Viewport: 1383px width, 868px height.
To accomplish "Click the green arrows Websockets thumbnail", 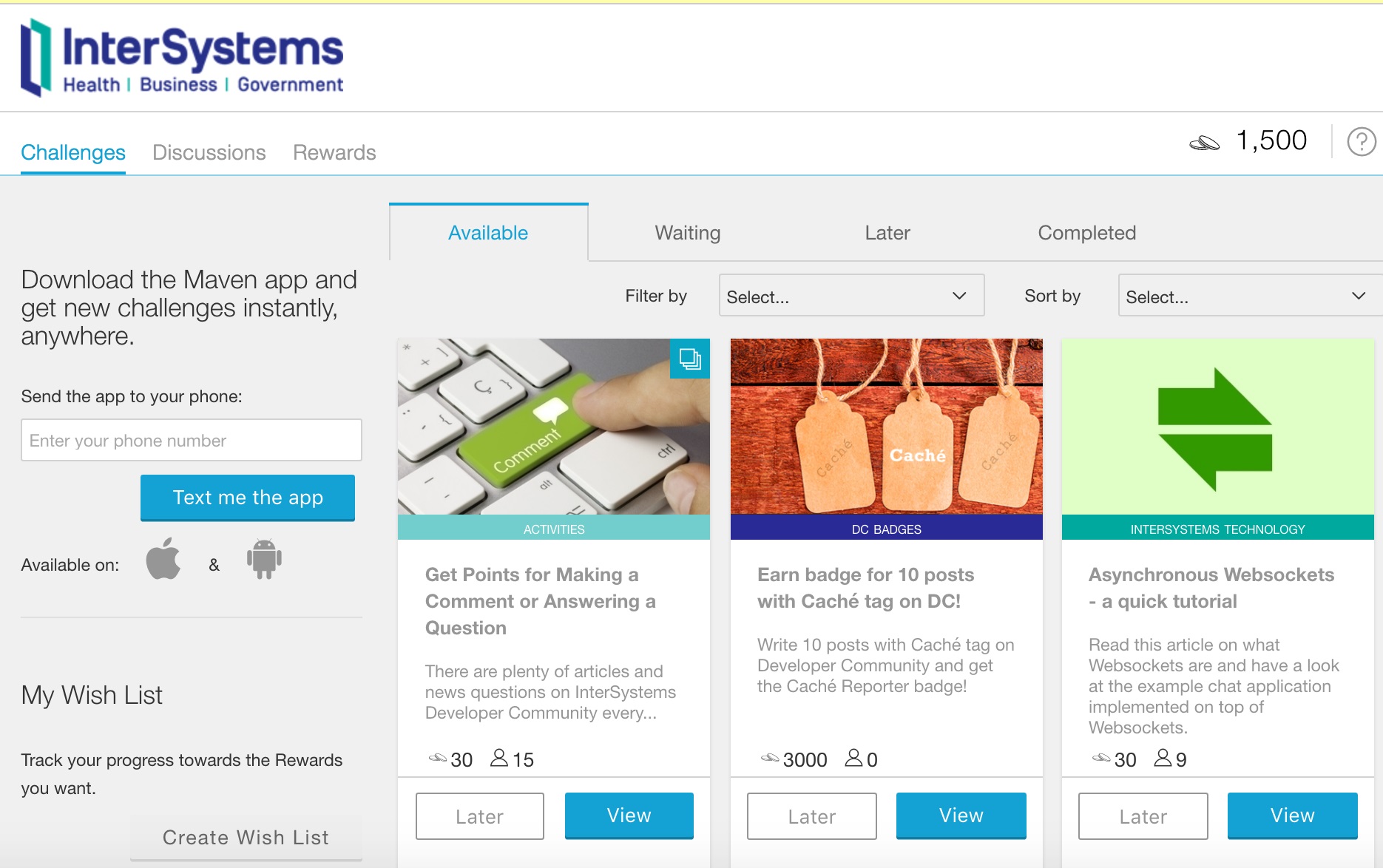I will [x=1218, y=427].
